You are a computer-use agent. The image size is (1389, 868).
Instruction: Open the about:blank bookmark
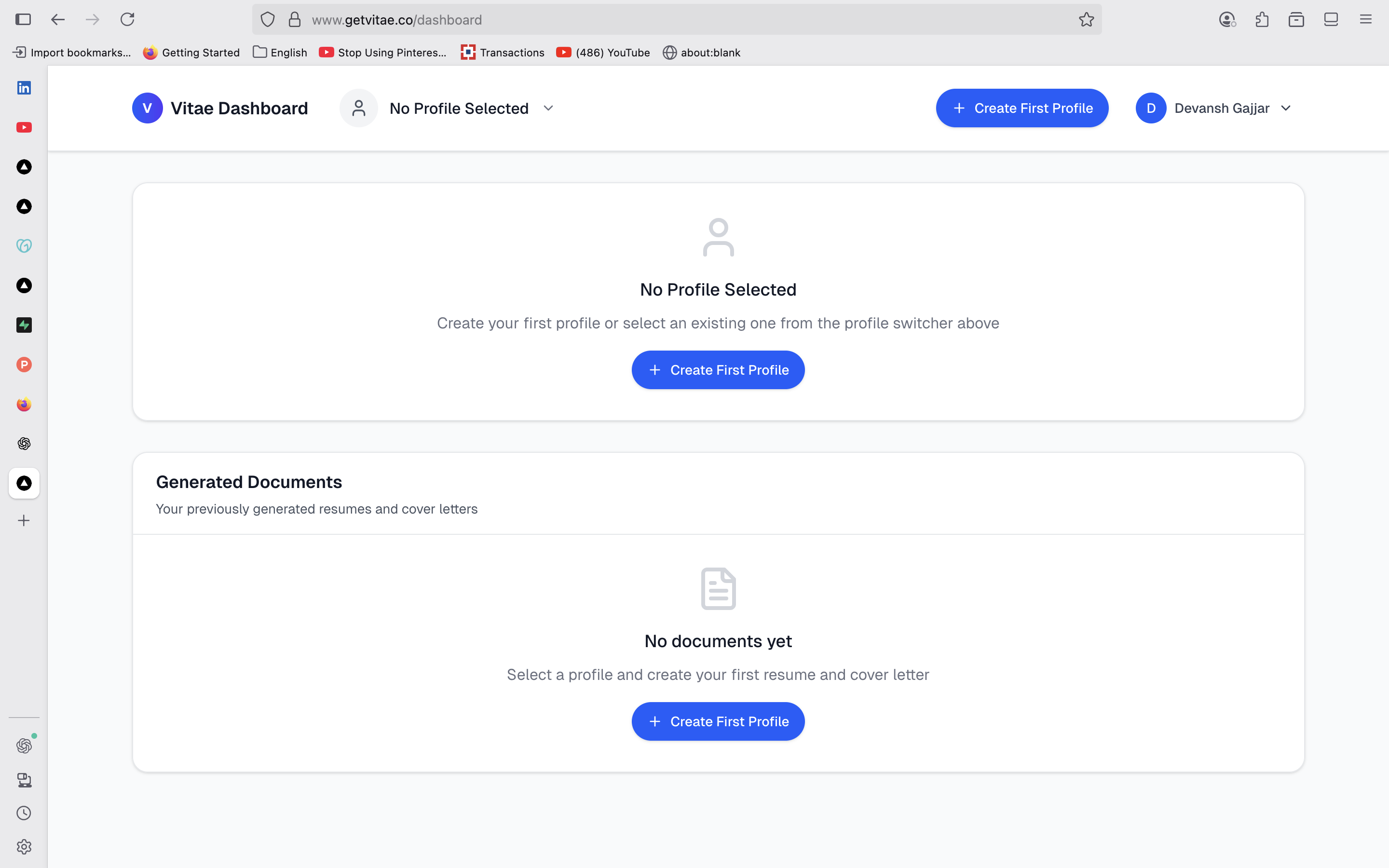coord(701,52)
